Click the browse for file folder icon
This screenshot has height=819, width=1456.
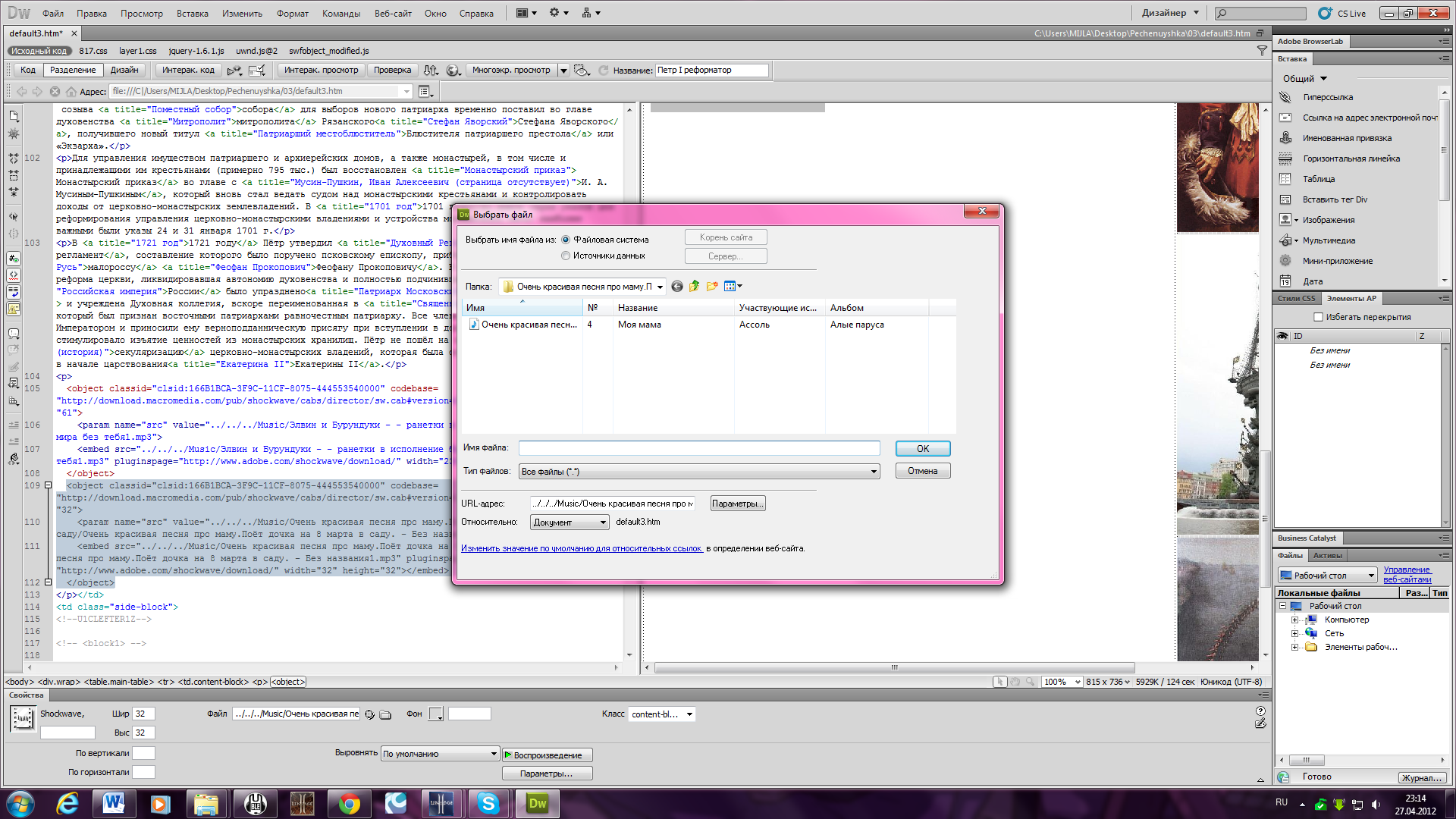click(385, 714)
